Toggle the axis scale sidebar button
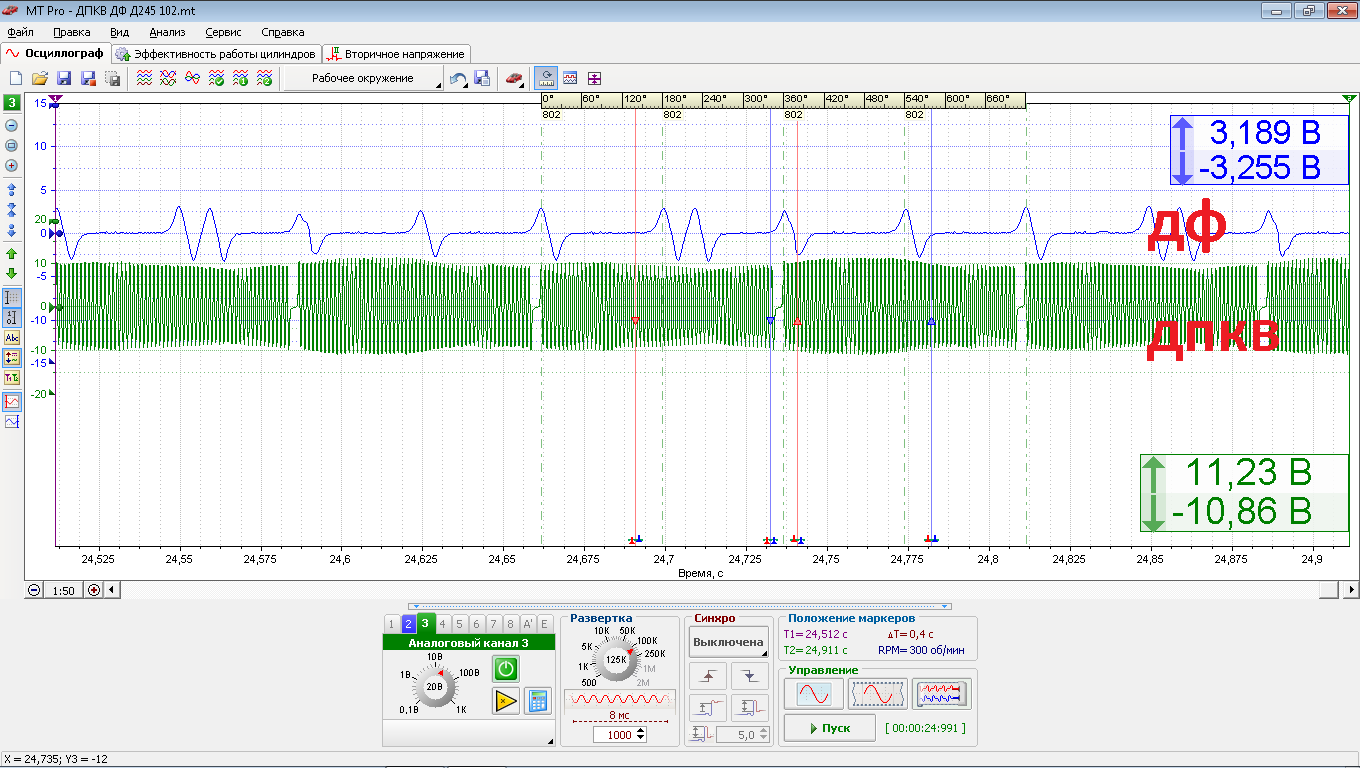This screenshot has height=768, width=1360. [x=12, y=318]
